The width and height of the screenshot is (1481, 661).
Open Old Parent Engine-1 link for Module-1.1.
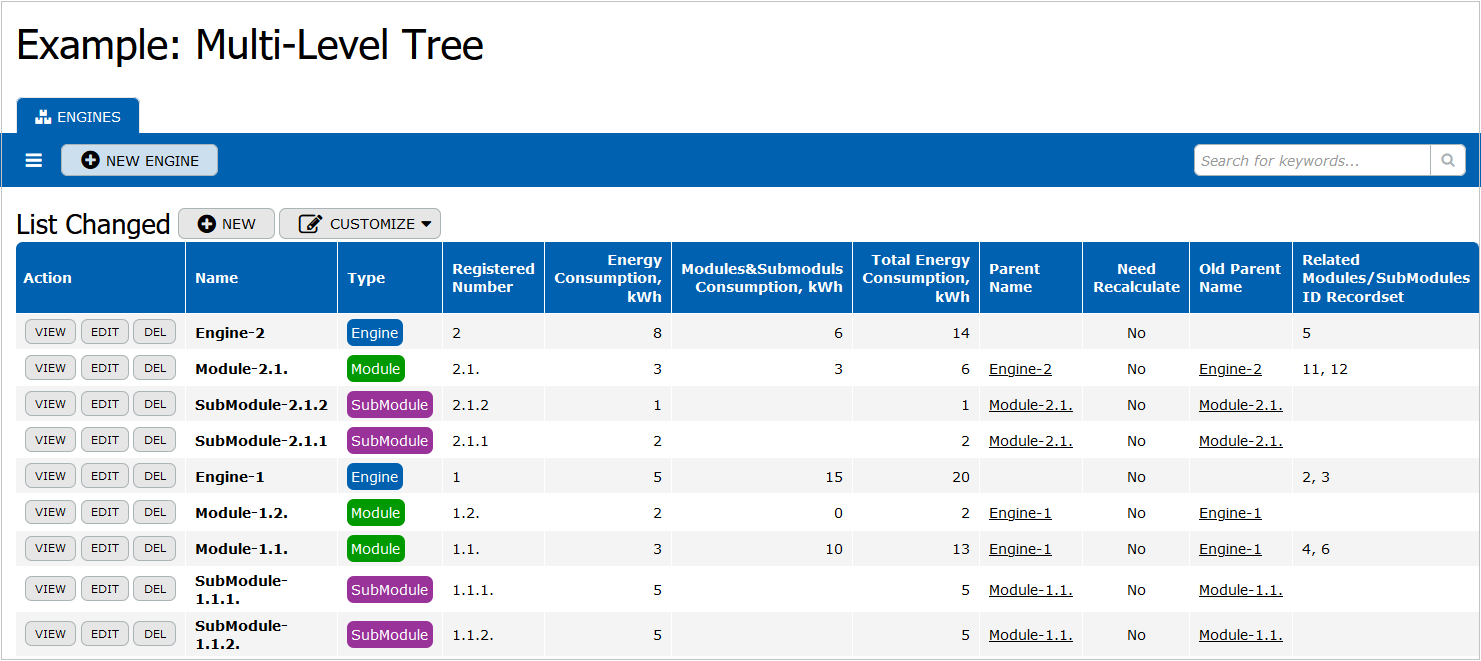(x=1230, y=549)
